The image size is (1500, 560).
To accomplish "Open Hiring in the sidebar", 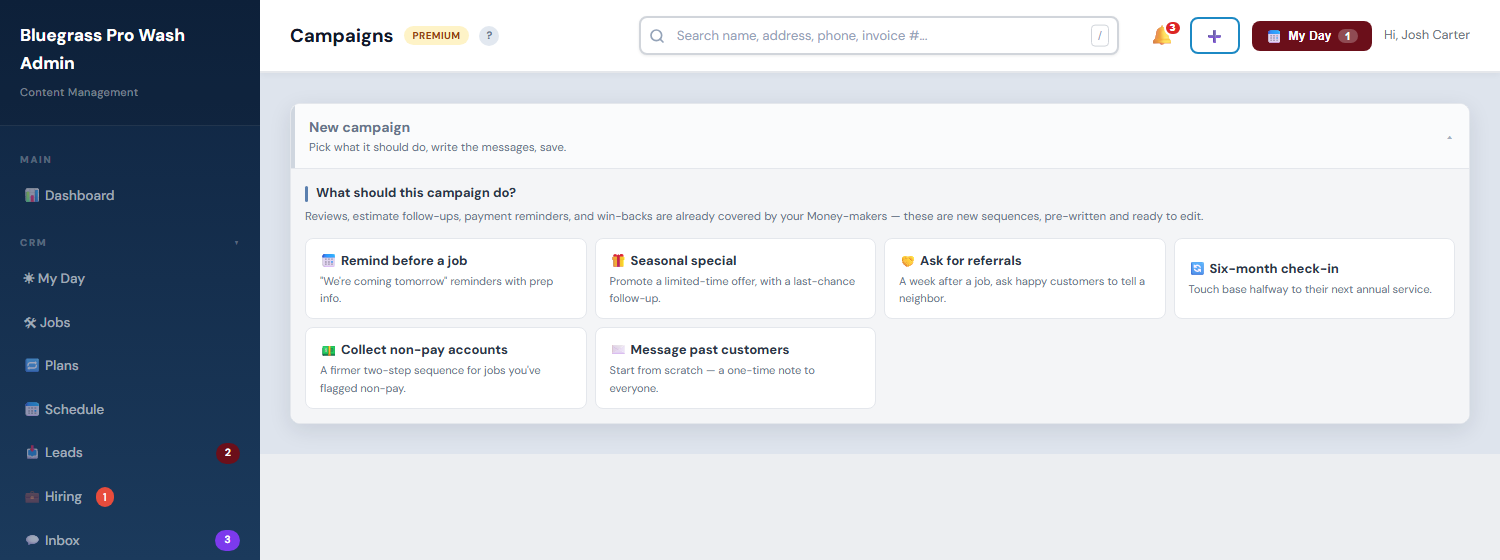I will (130, 496).
